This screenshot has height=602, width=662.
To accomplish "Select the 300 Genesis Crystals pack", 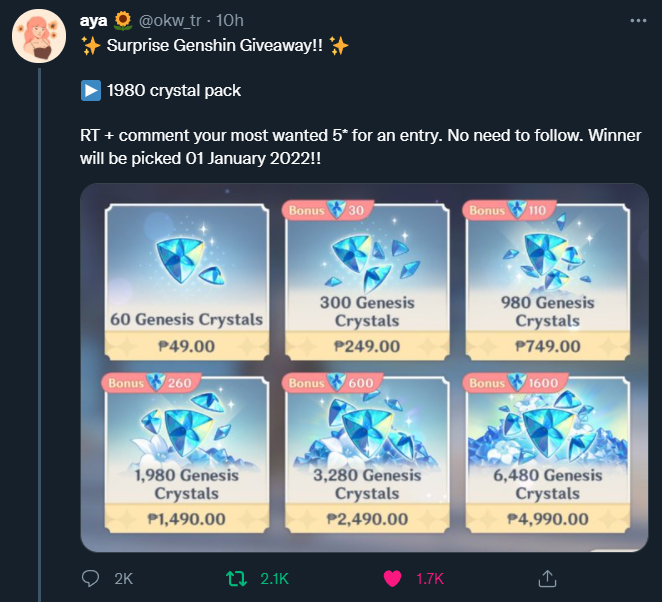I will pyautogui.click(x=367, y=282).
